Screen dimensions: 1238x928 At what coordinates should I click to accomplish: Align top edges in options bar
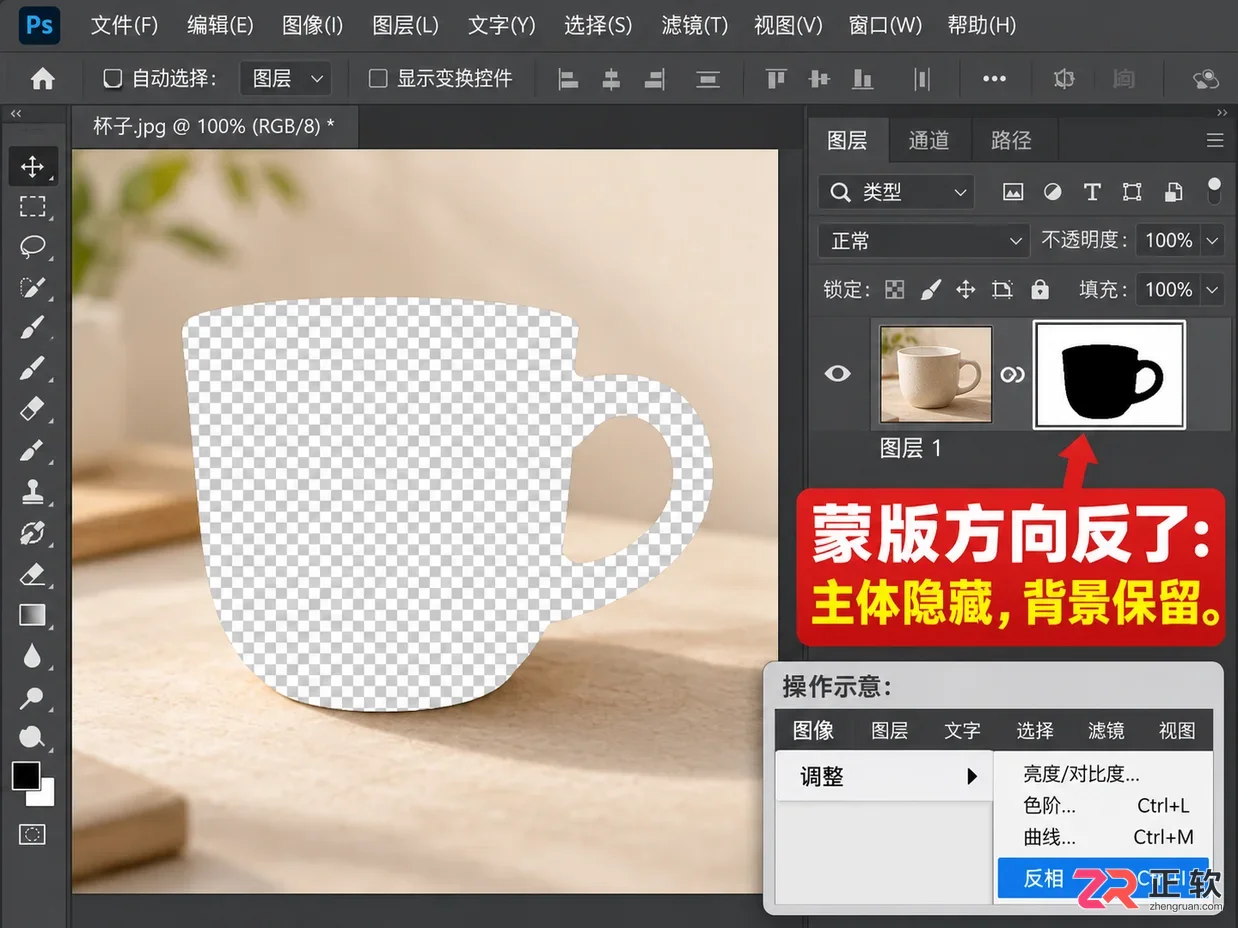click(775, 79)
